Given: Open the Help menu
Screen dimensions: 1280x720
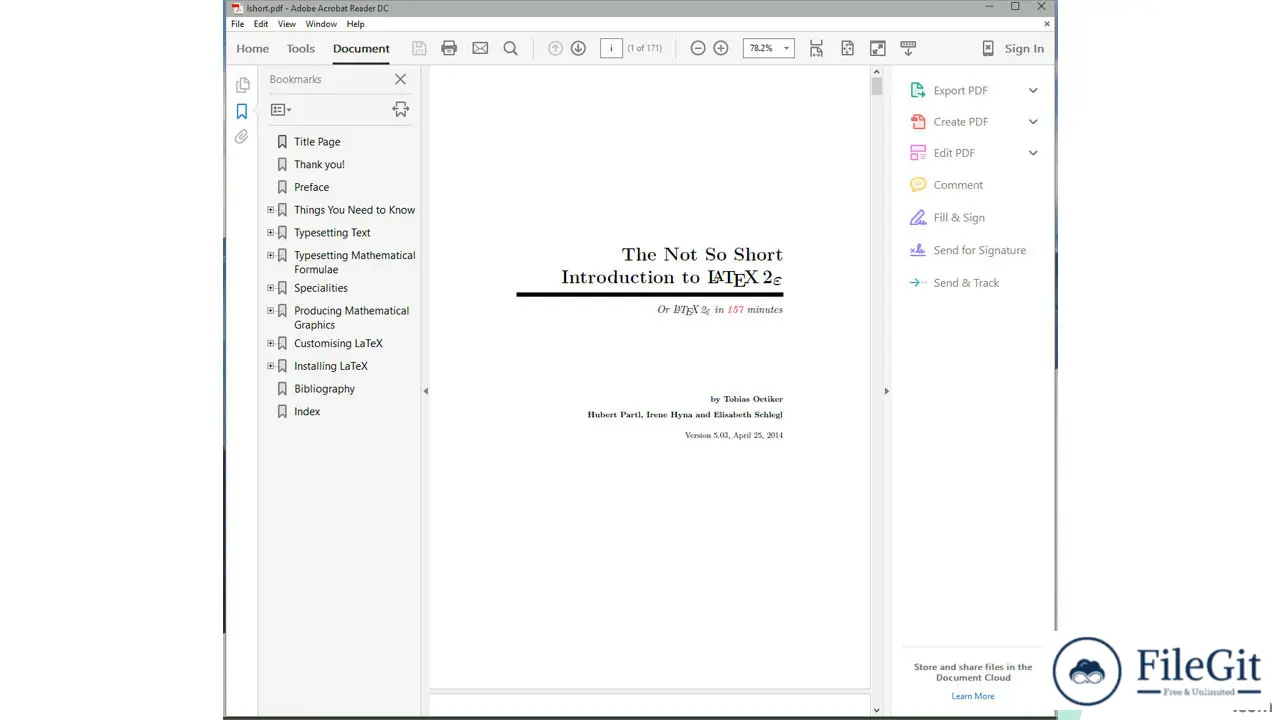Looking at the screenshot, I should [356, 24].
